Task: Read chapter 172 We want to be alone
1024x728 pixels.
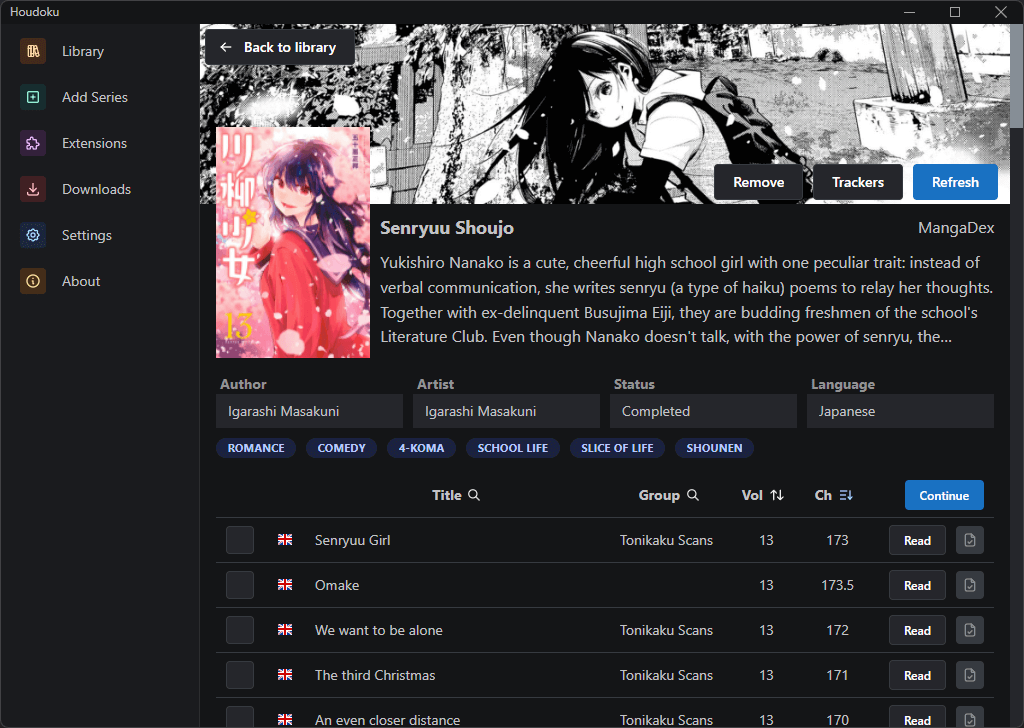Action: [x=917, y=630]
